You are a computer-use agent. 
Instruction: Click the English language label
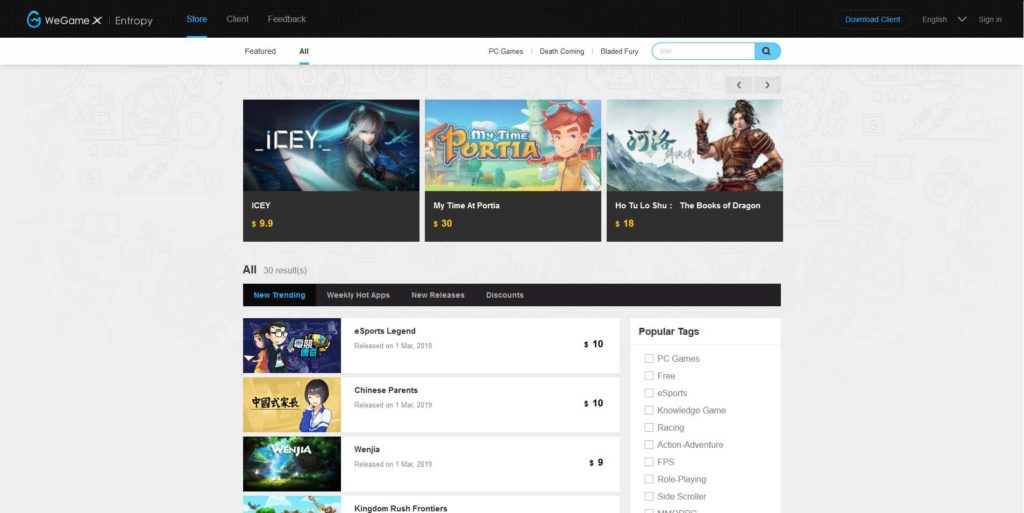click(935, 20)
